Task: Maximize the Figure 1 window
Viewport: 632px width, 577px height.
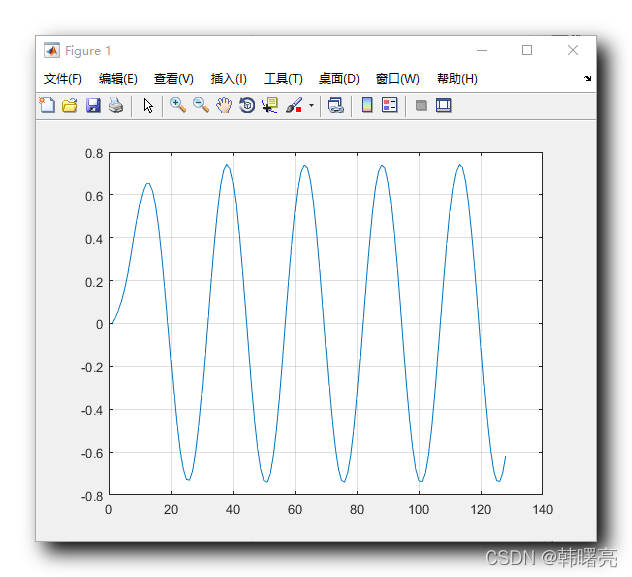Action: click(527, 50)
